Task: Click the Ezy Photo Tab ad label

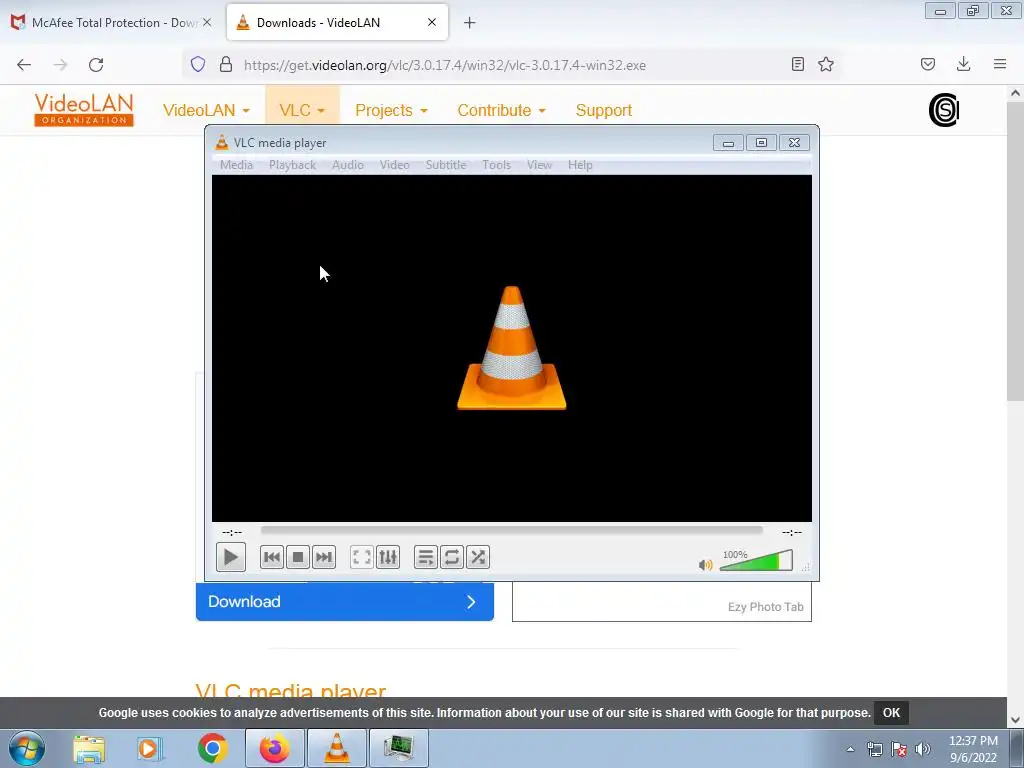Action: coord(765,607)
